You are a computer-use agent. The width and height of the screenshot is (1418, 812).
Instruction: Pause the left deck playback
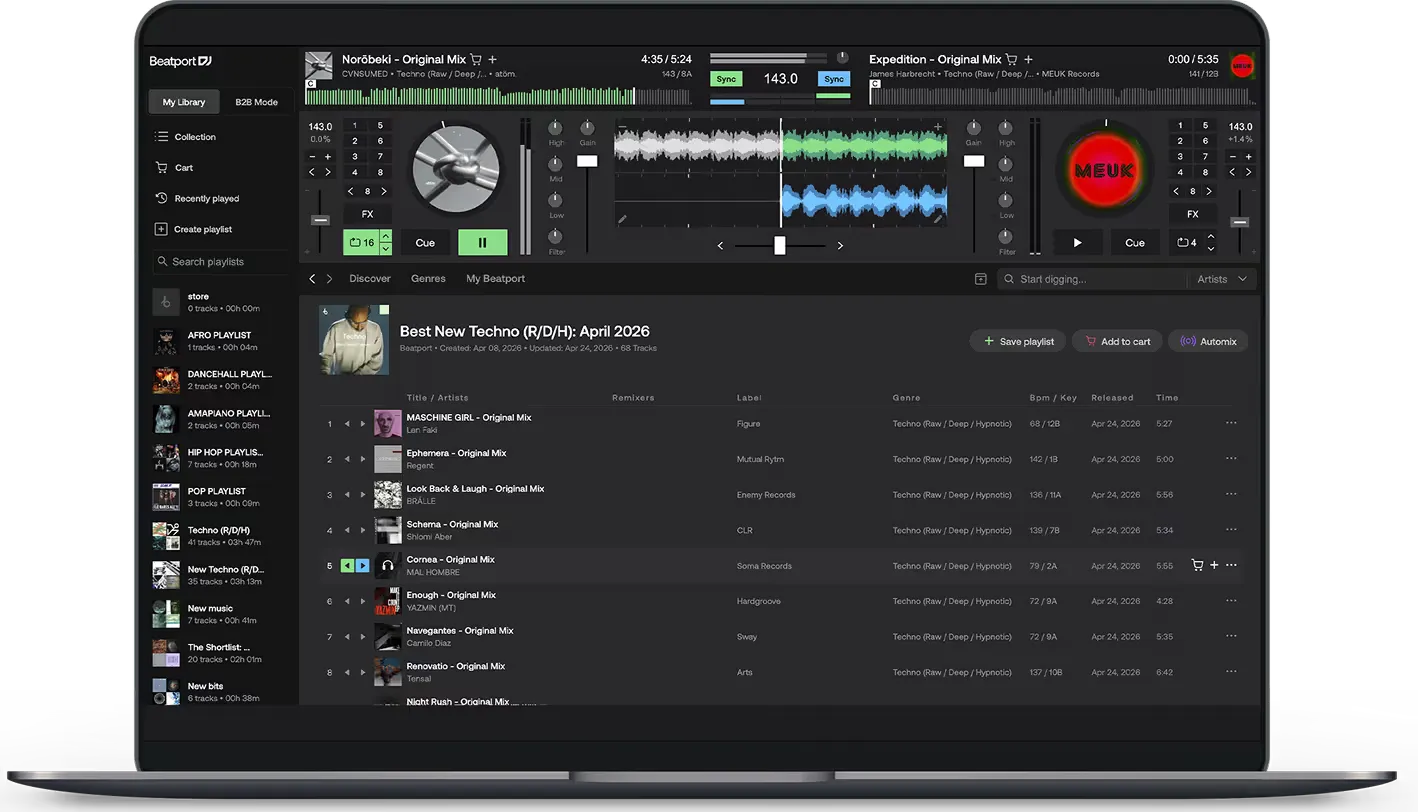[x=483, y=242]
